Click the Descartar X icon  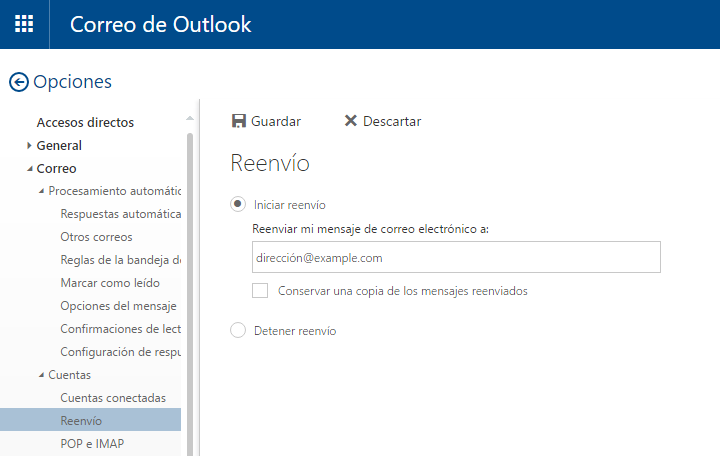(x=350, y=121)
